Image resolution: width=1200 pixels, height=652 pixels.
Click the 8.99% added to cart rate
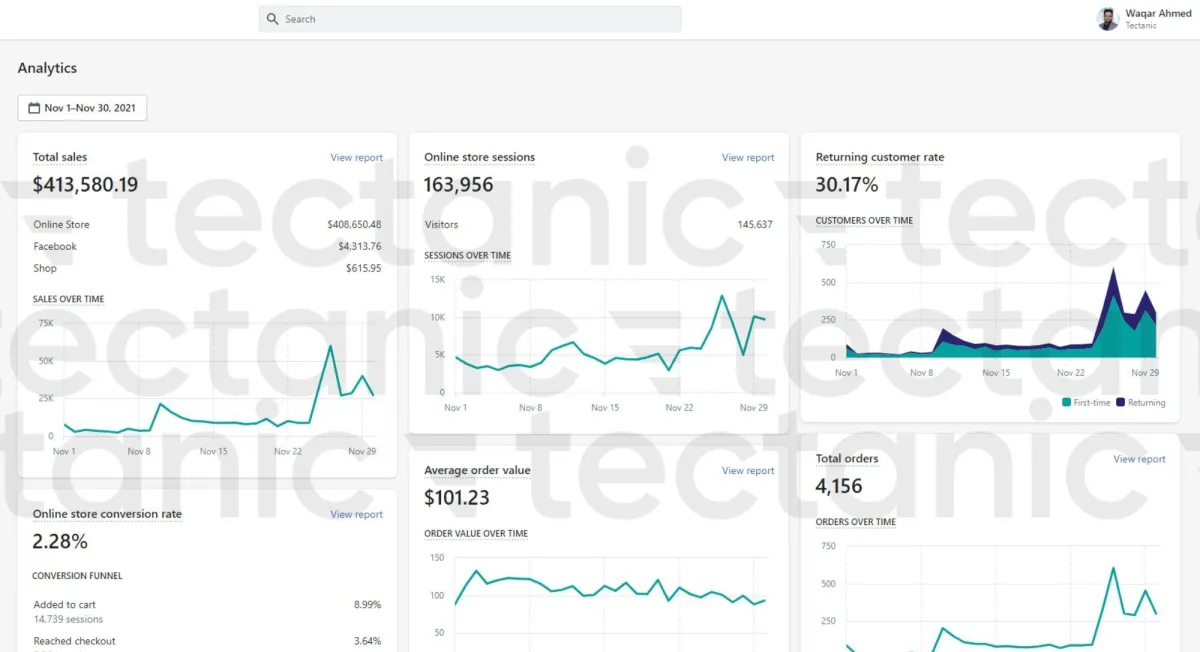367,605
